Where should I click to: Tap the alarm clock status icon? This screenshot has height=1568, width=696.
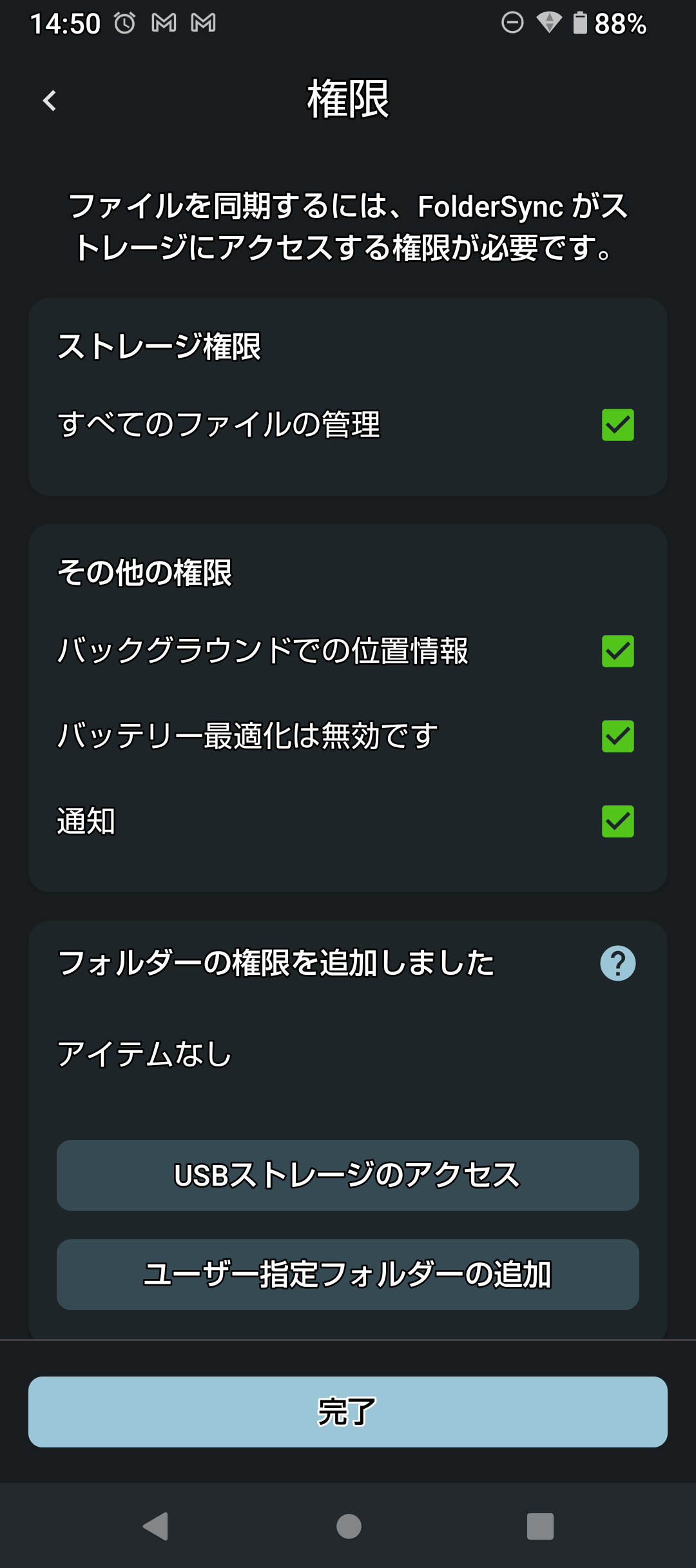[x=125, y=24]
